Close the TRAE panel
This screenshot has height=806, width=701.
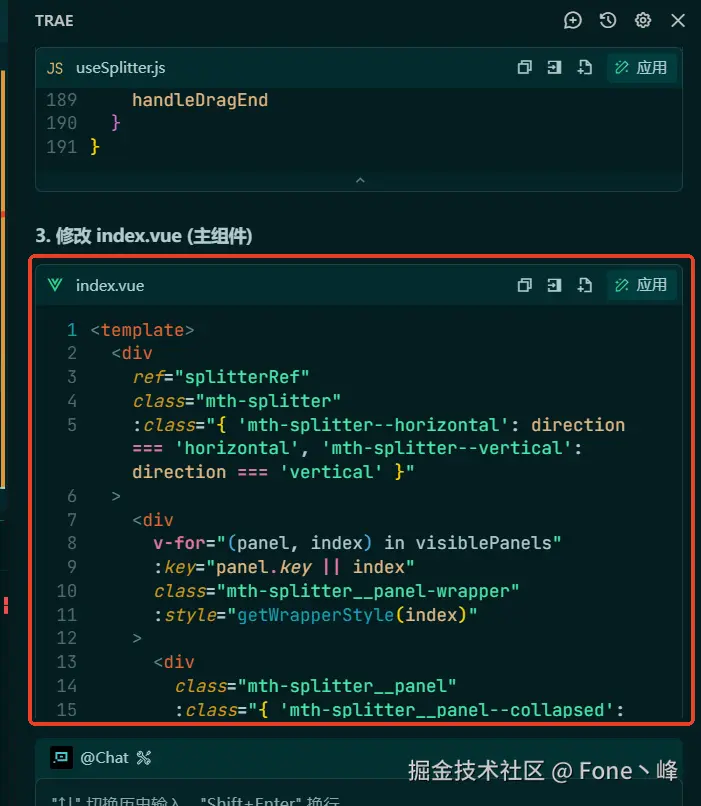678,20
